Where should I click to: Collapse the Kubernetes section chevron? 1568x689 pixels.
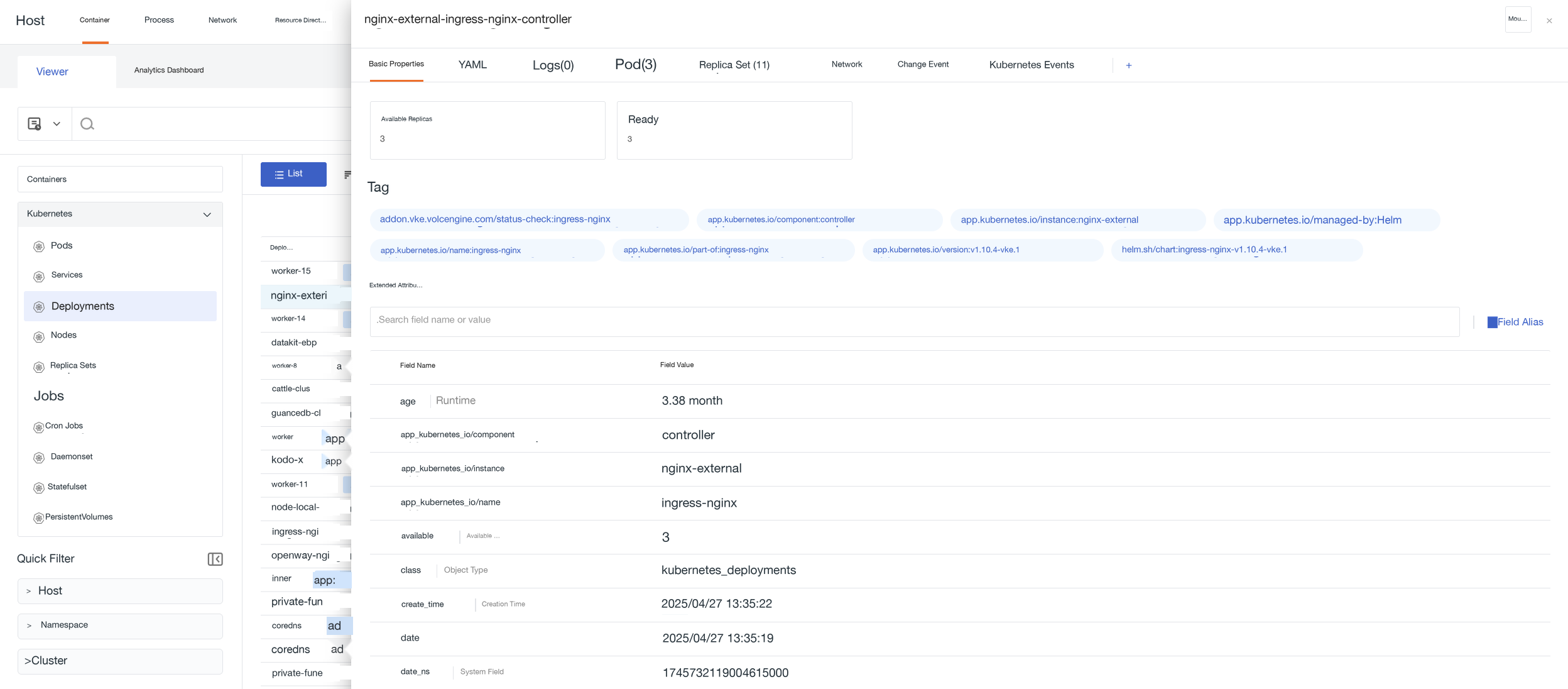point(207,214)
